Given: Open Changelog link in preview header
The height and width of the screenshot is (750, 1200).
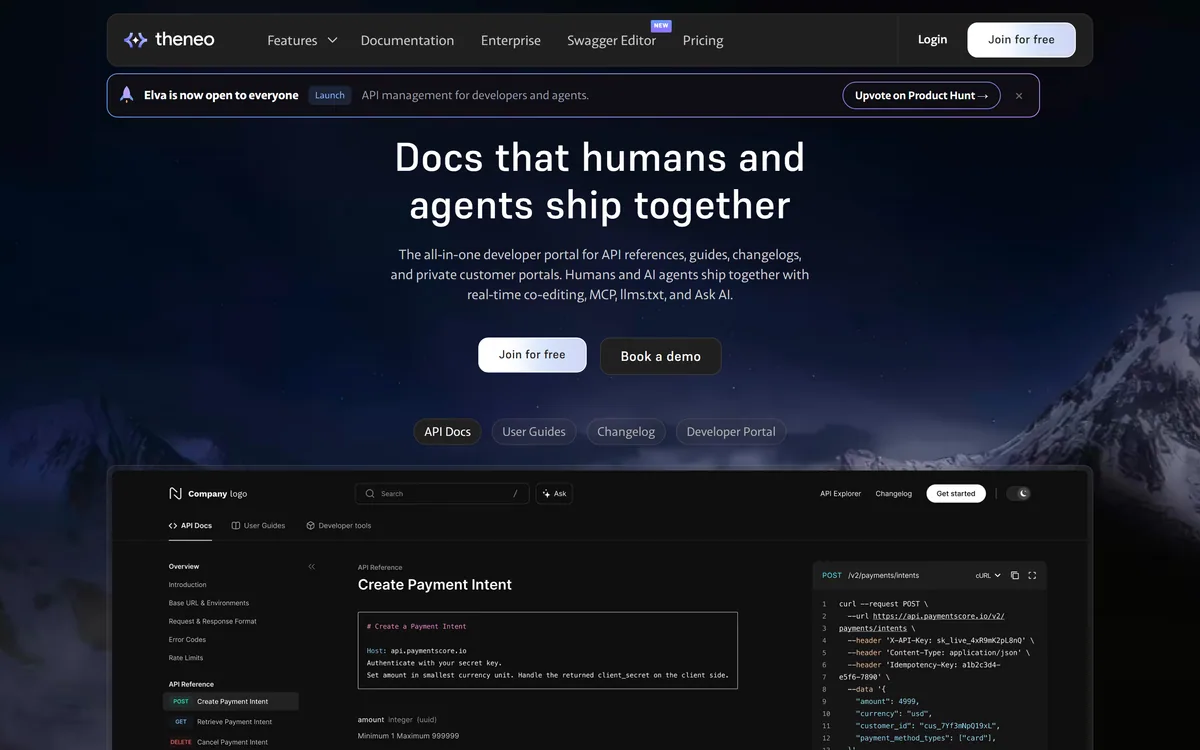Looking at the screenshot, I should click(894, 494).
